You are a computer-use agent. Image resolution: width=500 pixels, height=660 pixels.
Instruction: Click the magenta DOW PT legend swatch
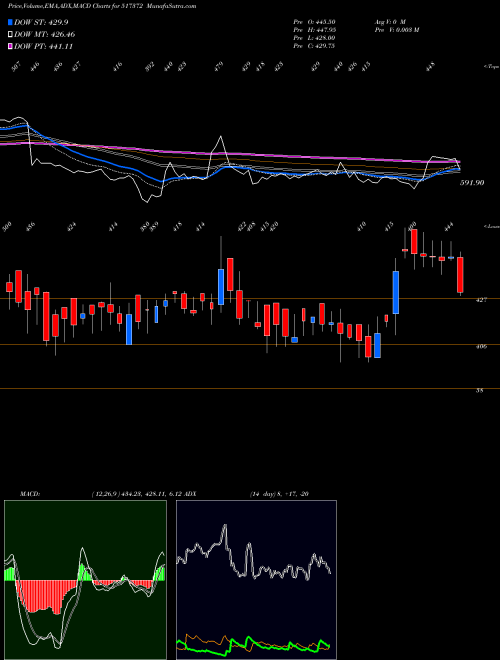[x=10, y=46]
